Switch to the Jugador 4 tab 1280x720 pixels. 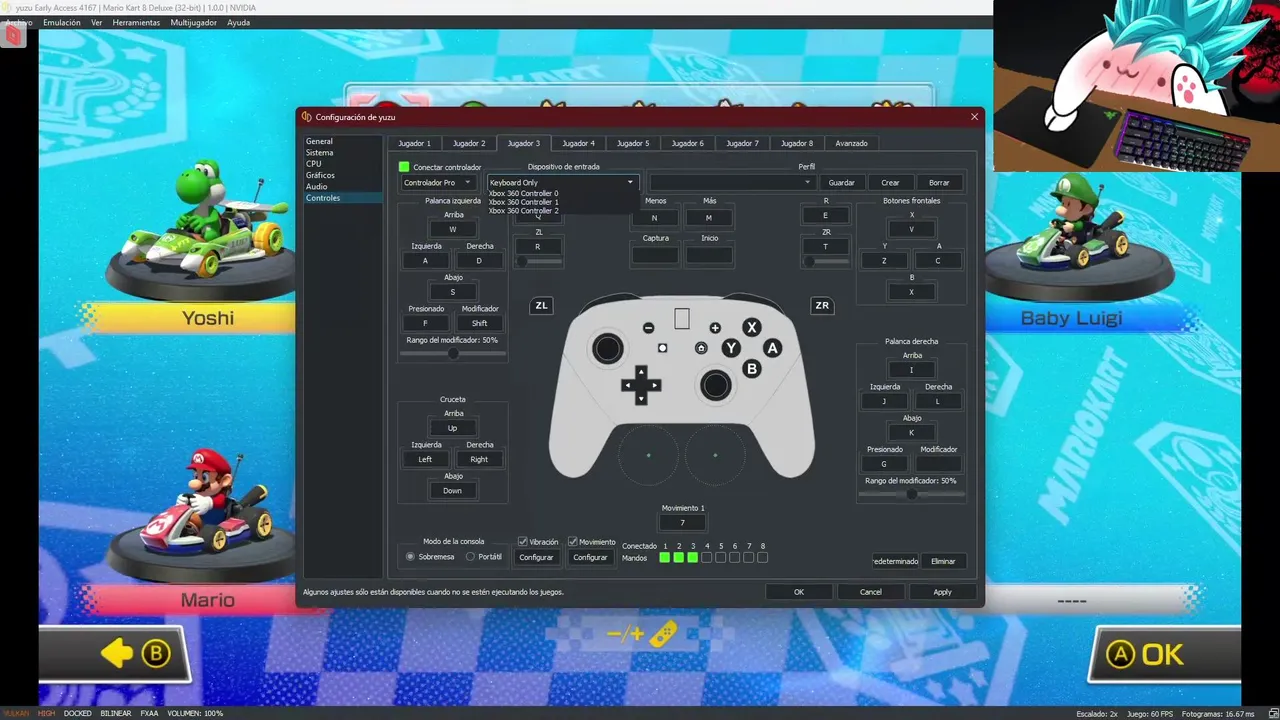pyautogui.click(x=578, y=143)
